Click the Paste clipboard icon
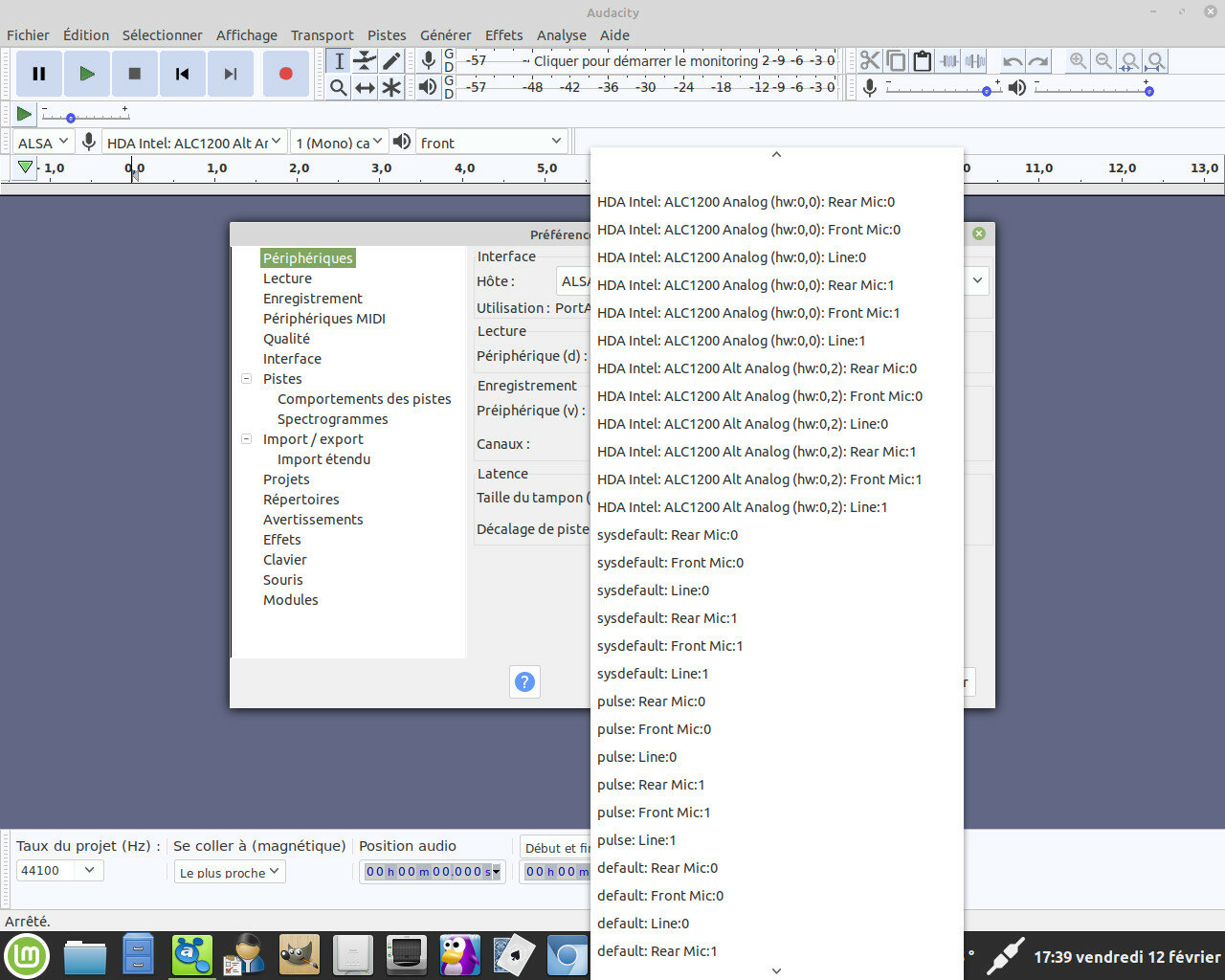1225x980 pixels. point(923,61)
